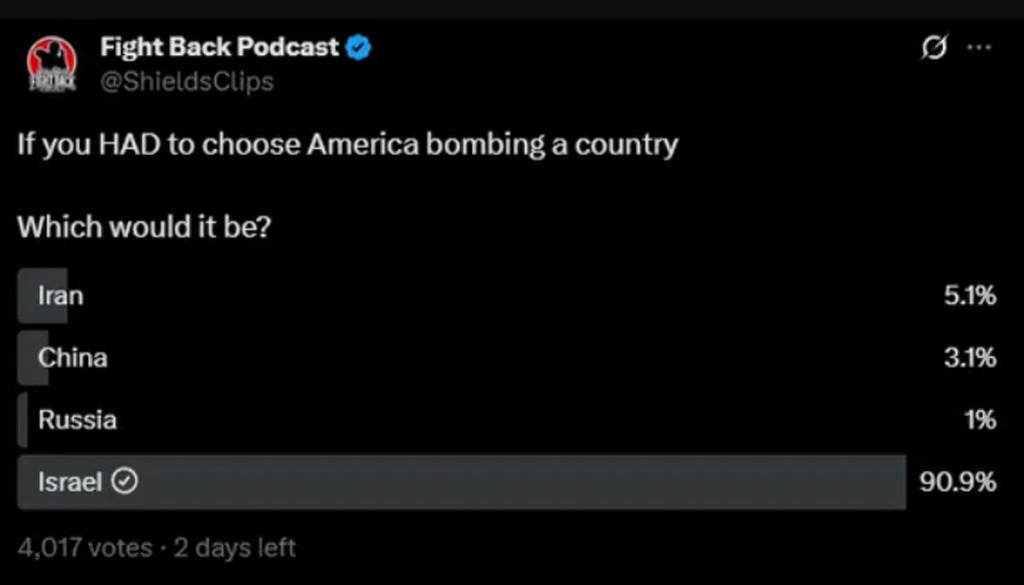Image resolution: width=1024 pixels, height=585 pixels.
Task: Click the blue verified badge
Action: click(x=359, y=48)
